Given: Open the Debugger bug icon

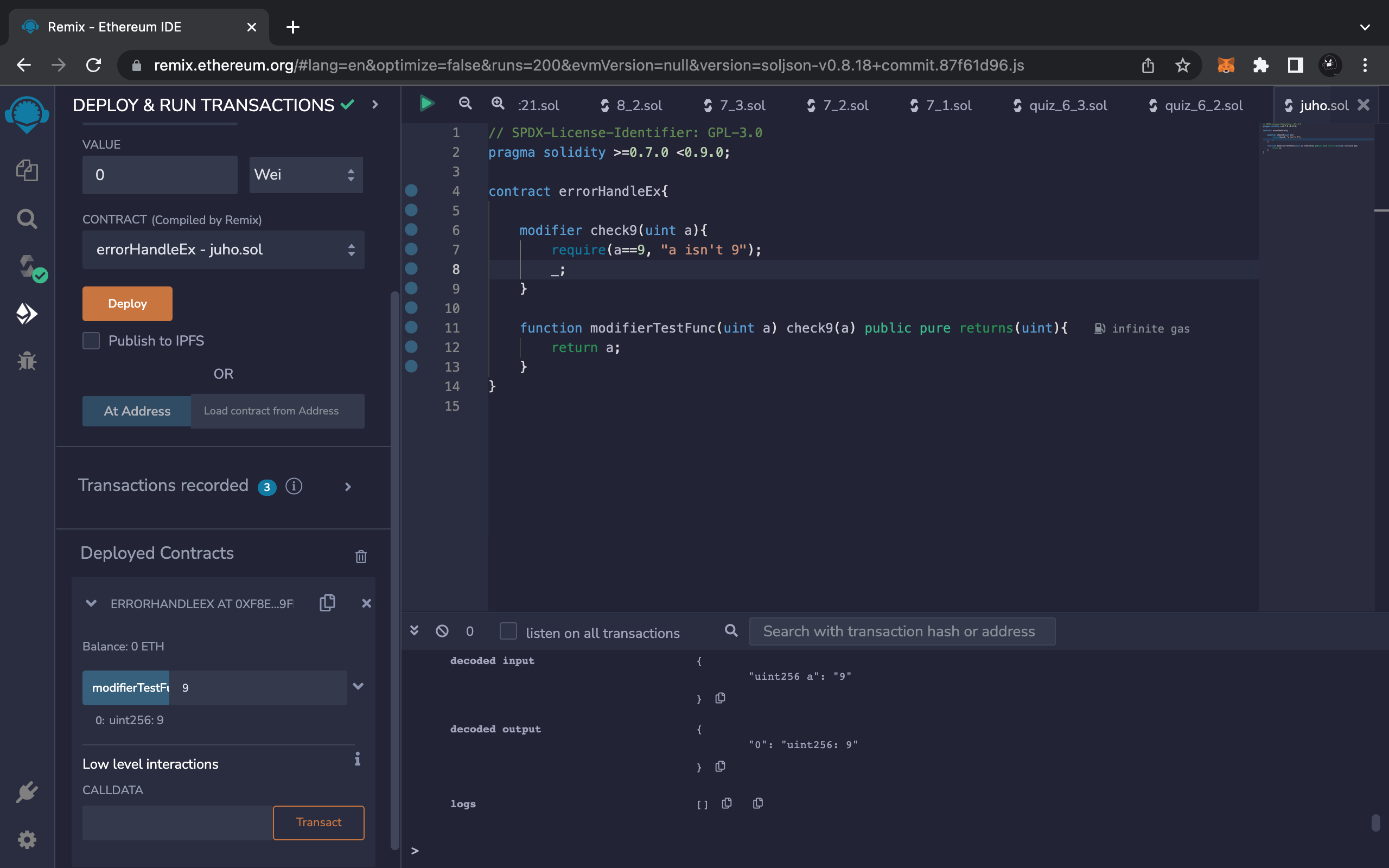Looking at the screenshot, I should (27, 361).
